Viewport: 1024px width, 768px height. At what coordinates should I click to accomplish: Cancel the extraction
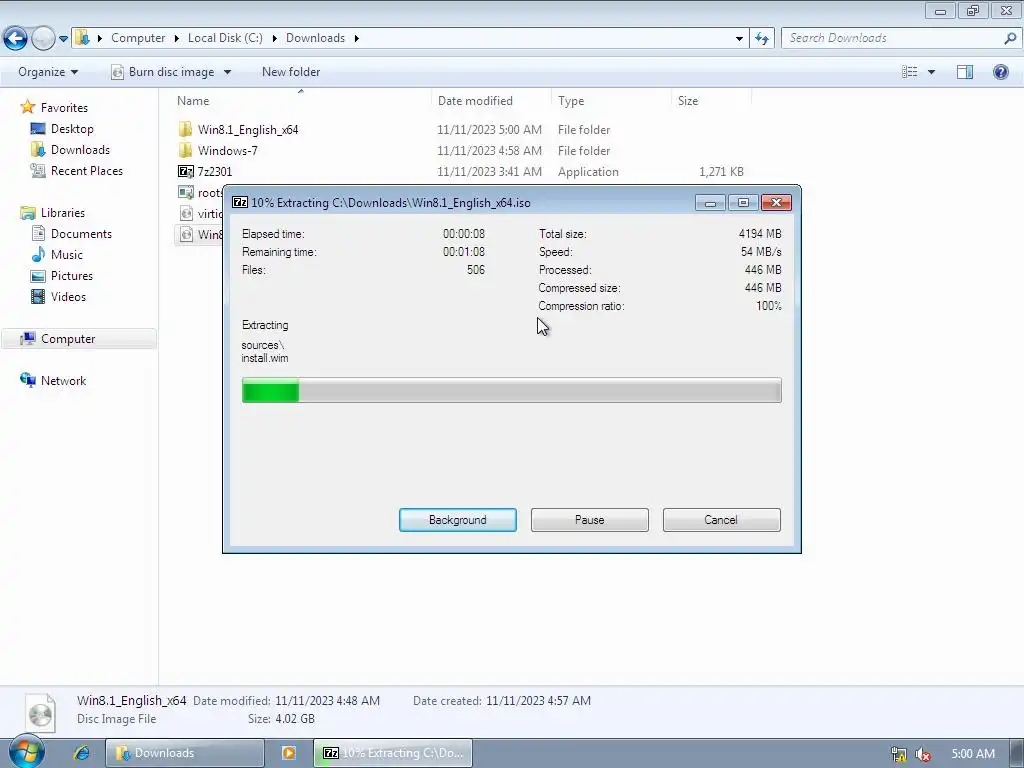tap(721, 520)
